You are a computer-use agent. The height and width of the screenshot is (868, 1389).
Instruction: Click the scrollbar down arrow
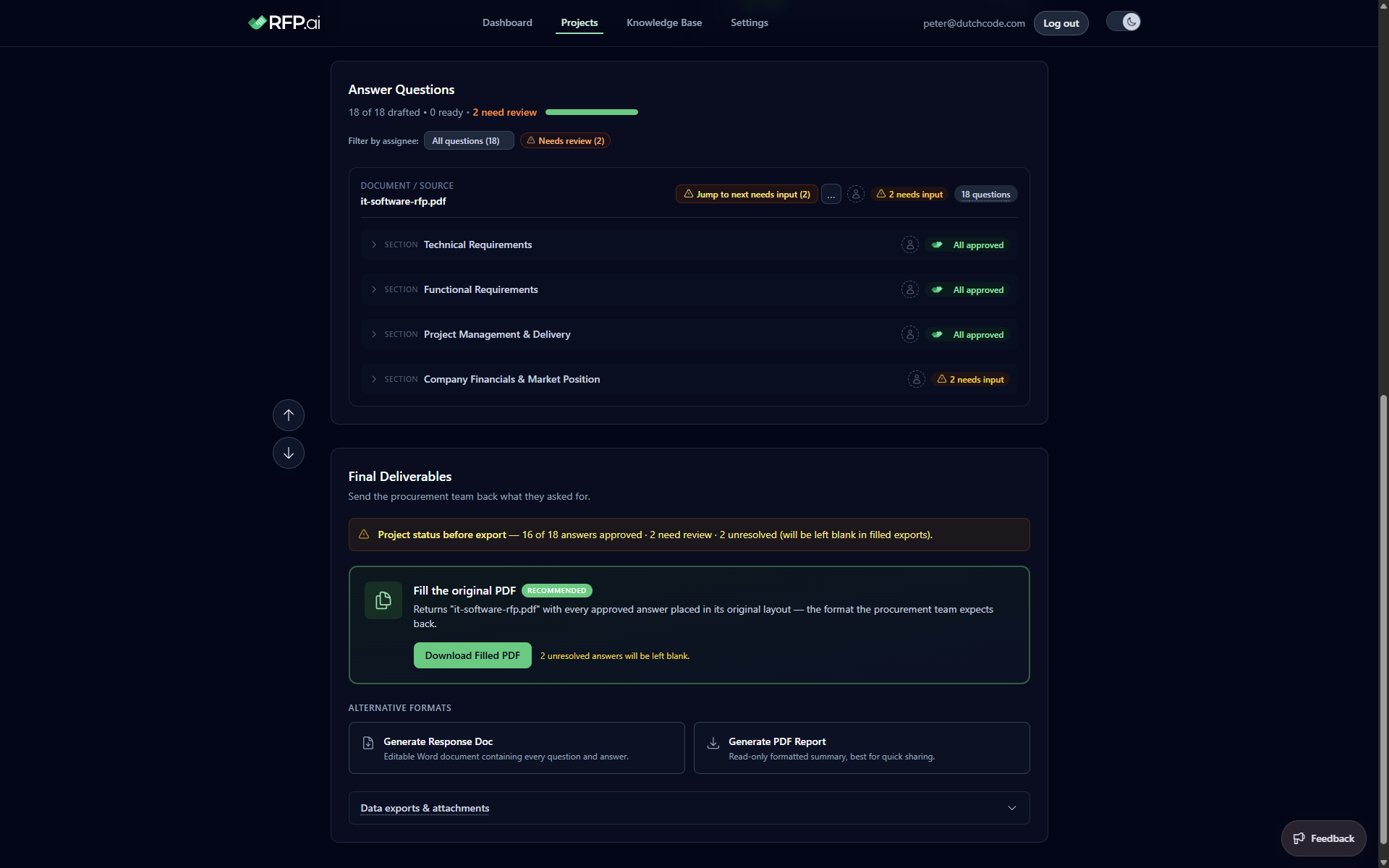(1383, 862)
